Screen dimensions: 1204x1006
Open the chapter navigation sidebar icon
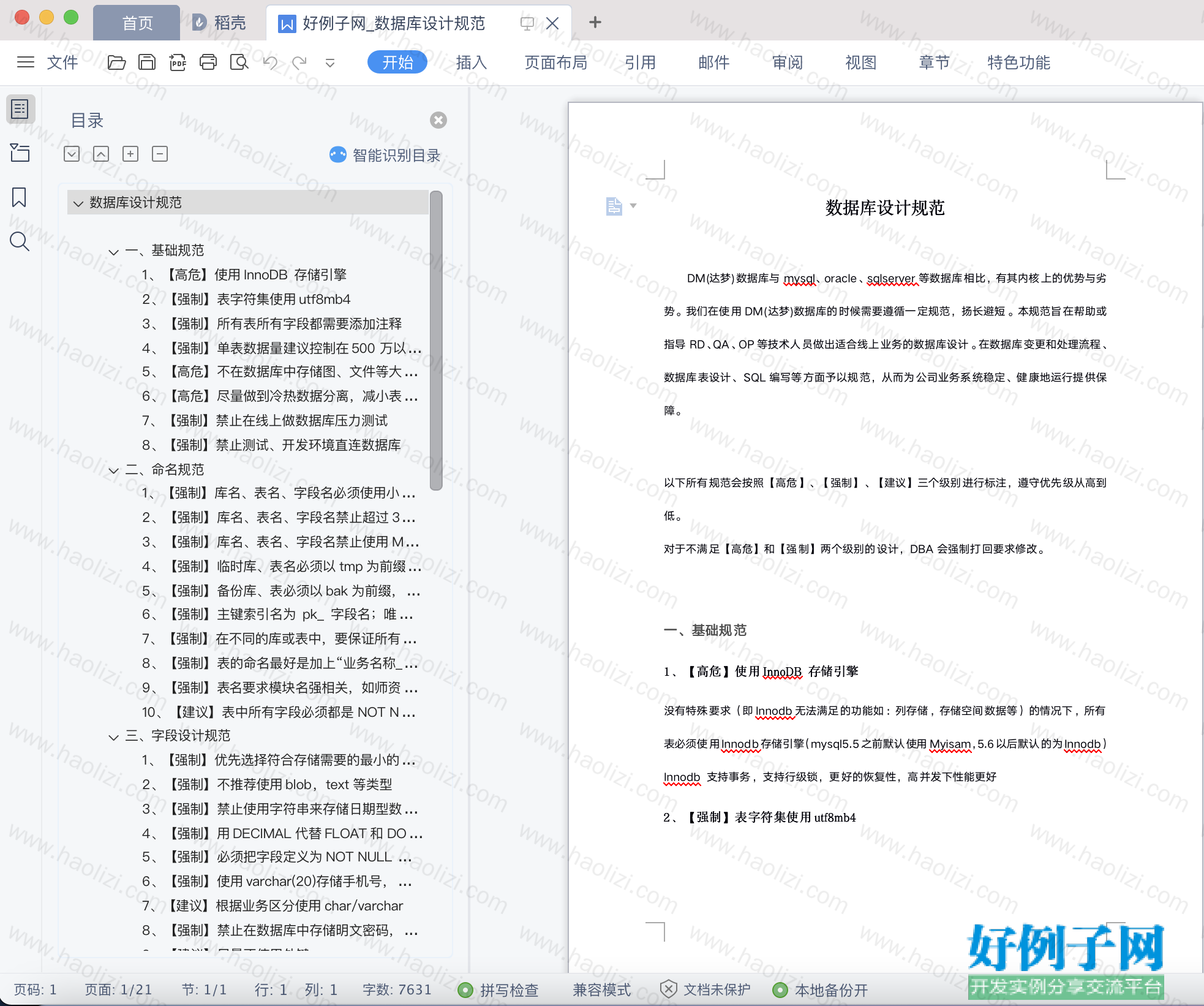[x=20, y=153]
